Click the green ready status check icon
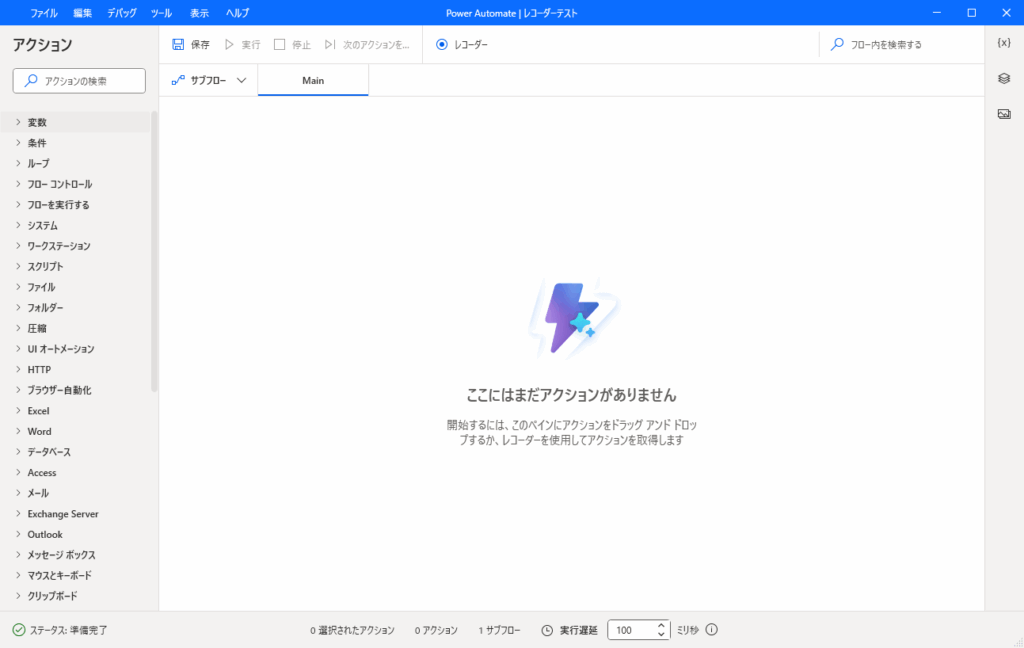Image resolution: width=1024 pixels, height=648 pixels. [19, 630]
